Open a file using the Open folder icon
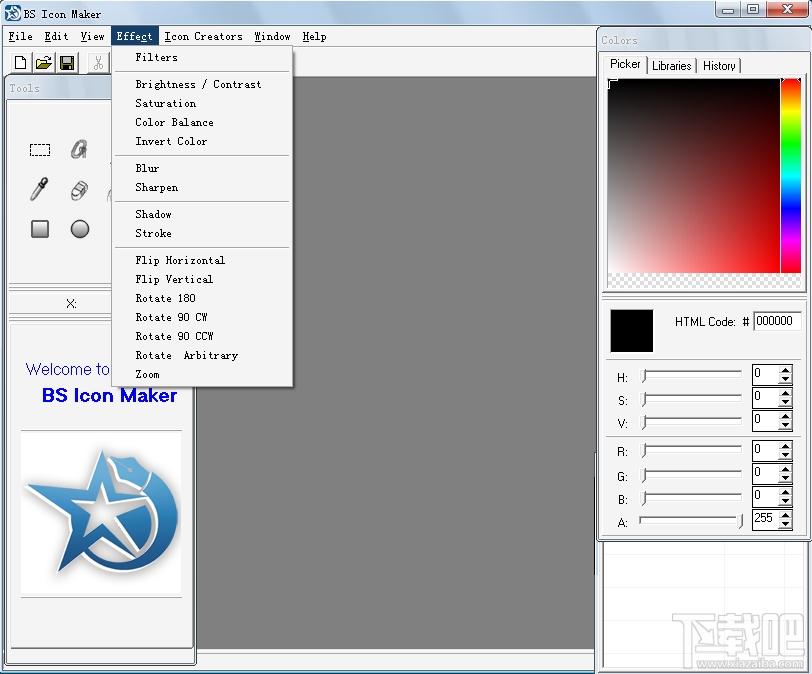The height and width of the screenshot is (674, 812). pos(43,62)
